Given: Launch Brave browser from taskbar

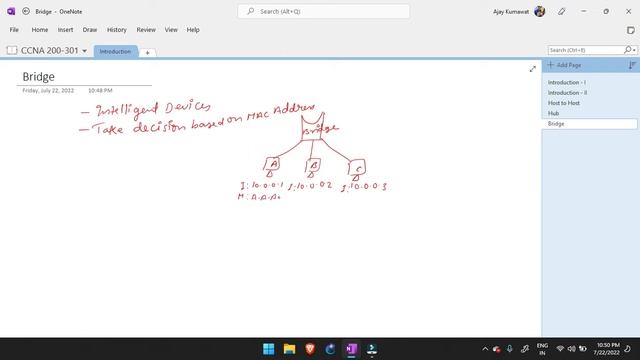Looking at the screenshot, I should pos(310,349).
